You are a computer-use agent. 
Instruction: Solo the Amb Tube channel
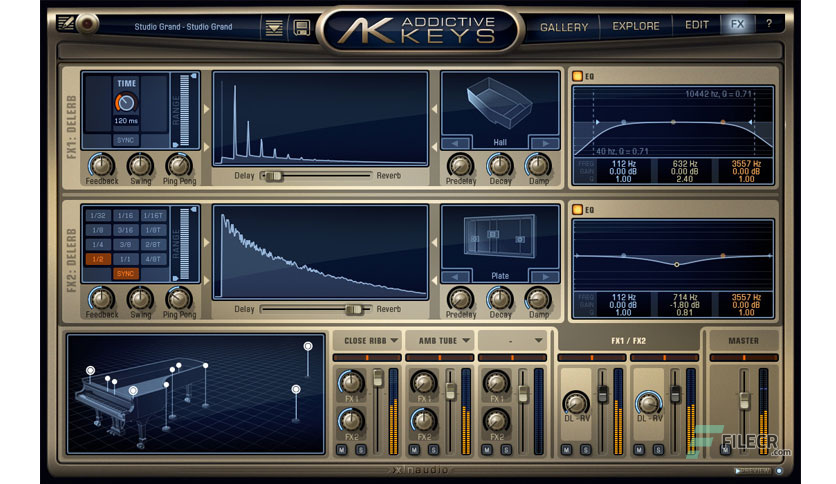(433, 450)
